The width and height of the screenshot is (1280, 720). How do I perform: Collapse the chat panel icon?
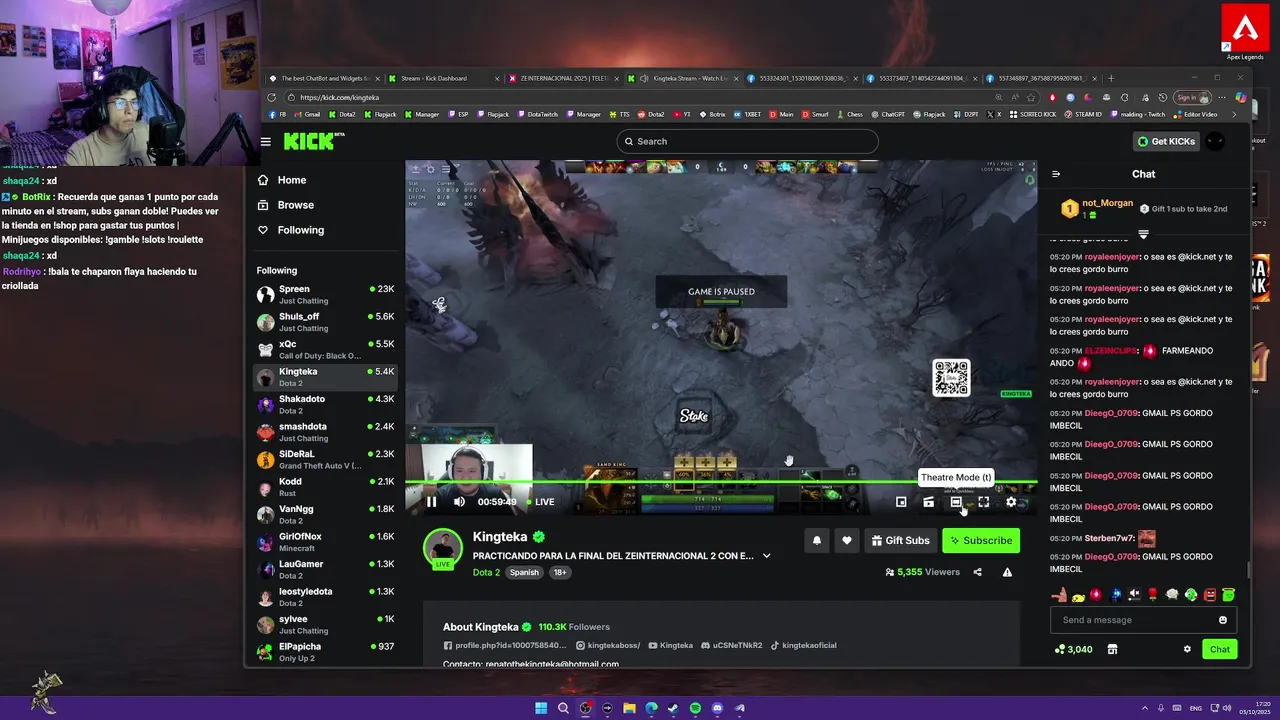coord(1055,174)
